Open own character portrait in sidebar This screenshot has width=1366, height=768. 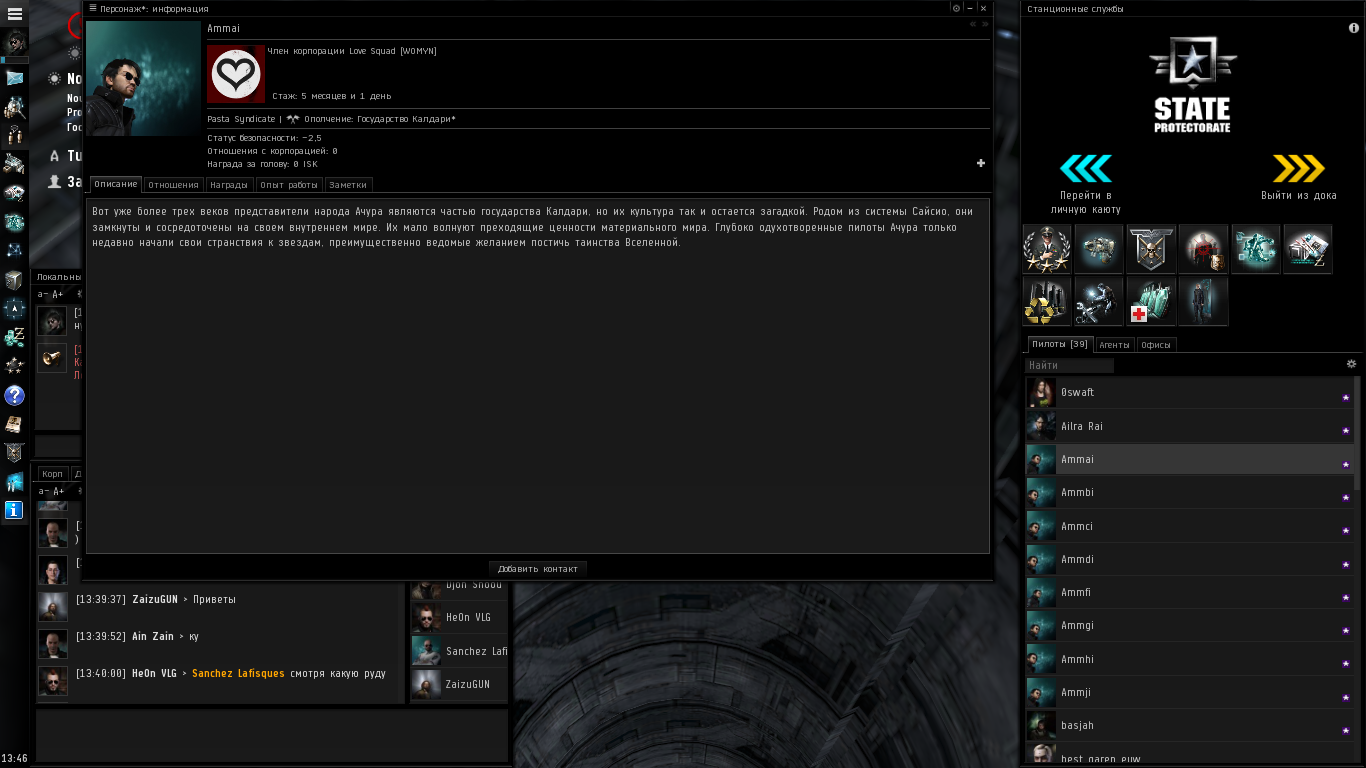pyautogui.click(x=14, y=42)
